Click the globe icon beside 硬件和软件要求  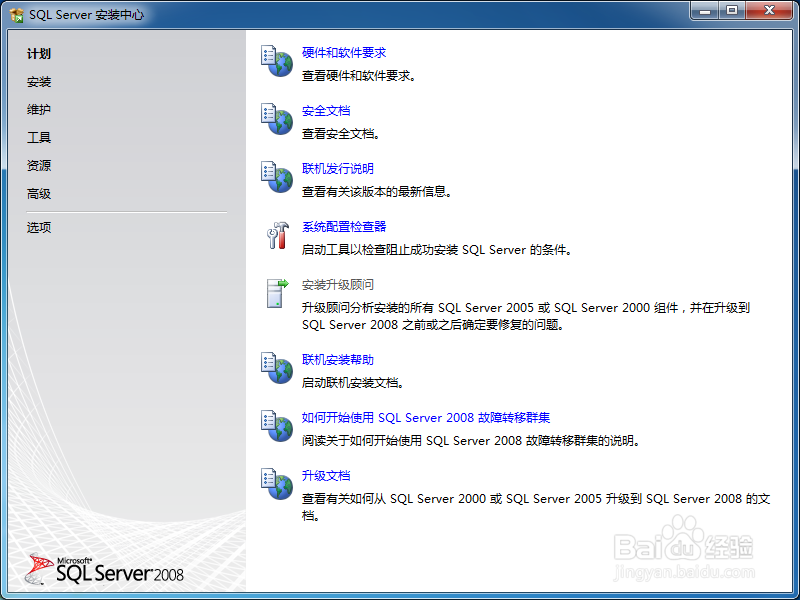[276, 60]
